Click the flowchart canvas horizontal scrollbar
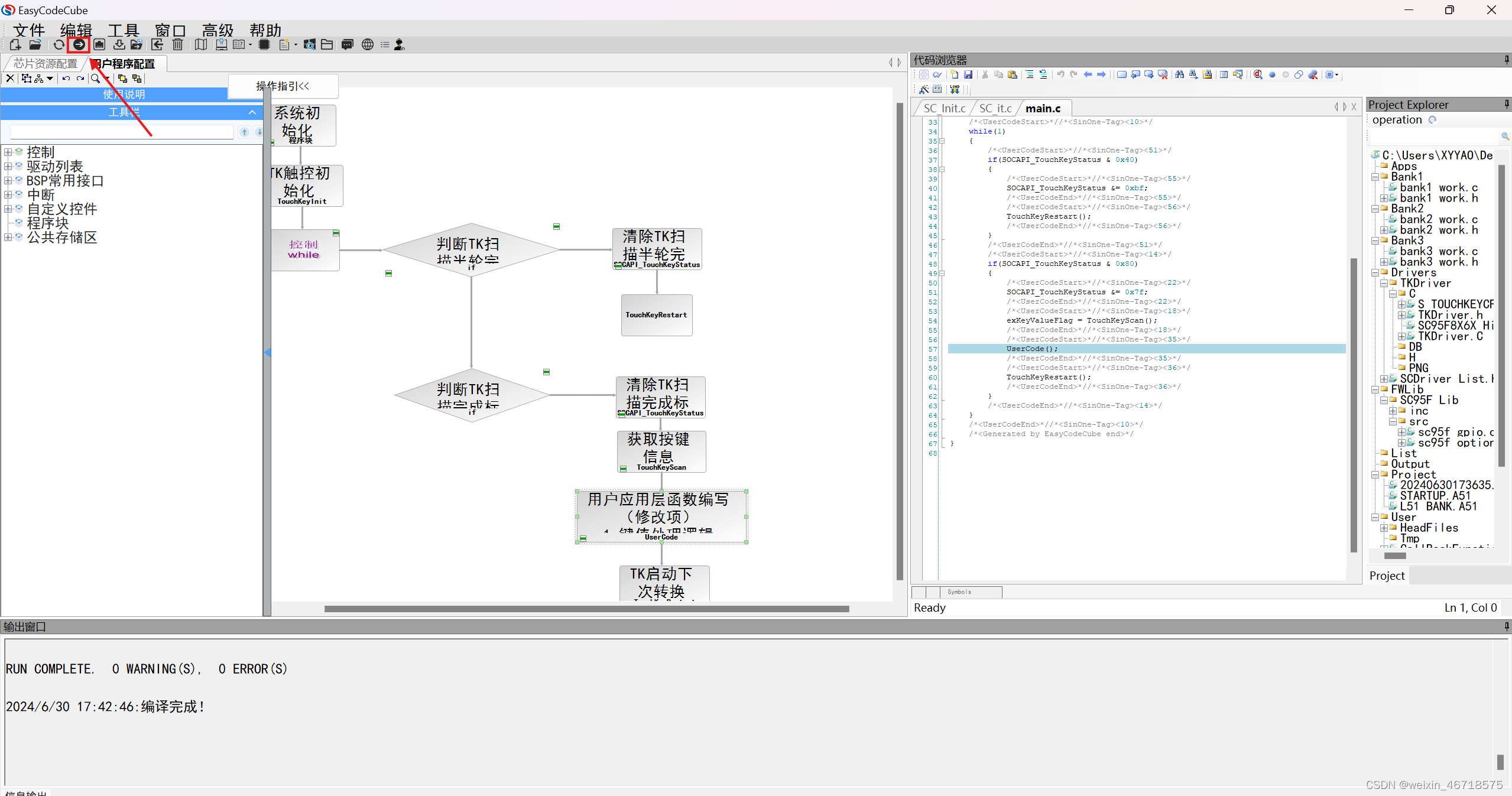This screenshot has height=796, width=1512. (x=586, y=609)
